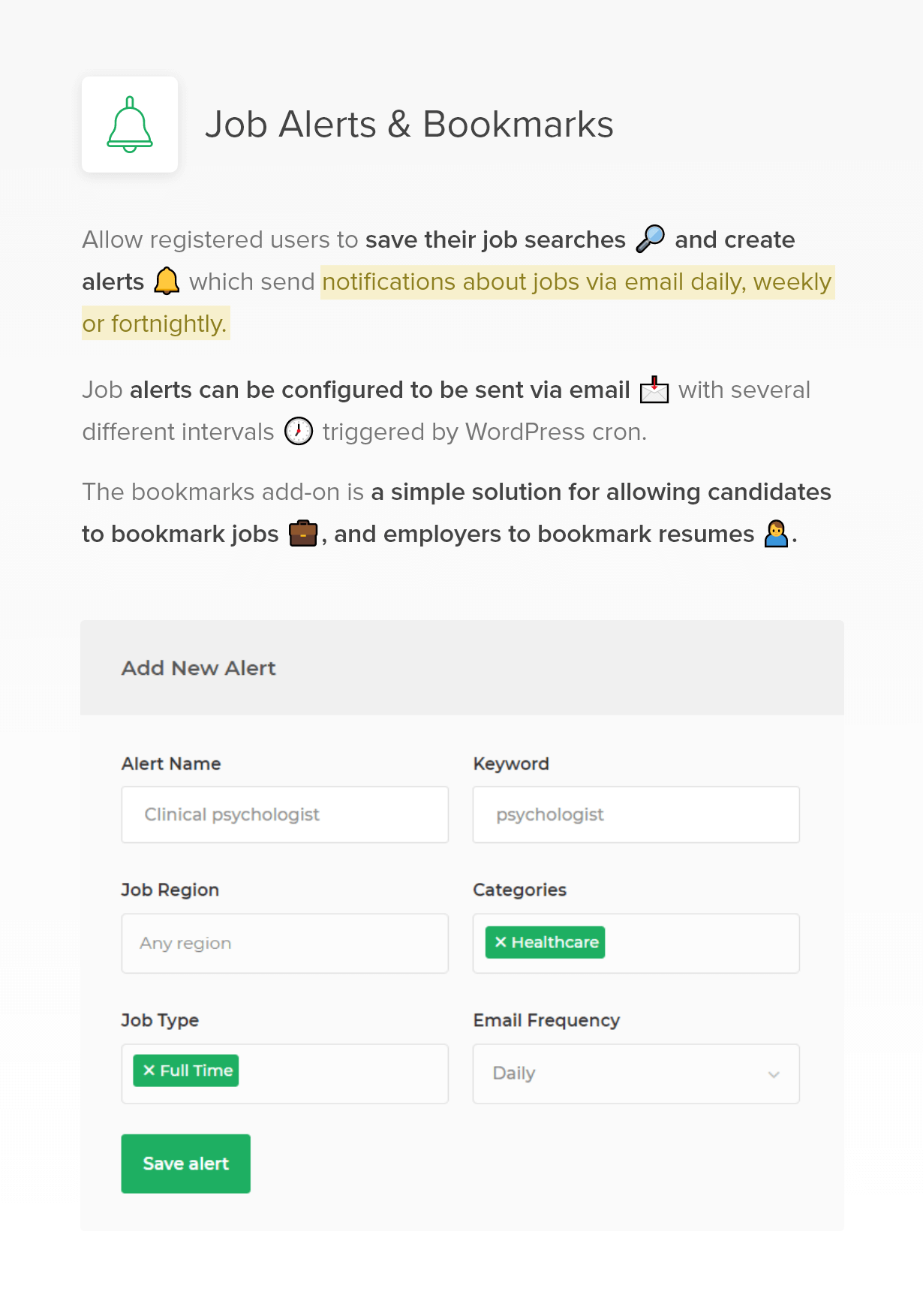Click the highlighted notifications text
This screenshot has height=1316, width=923.
576,282
